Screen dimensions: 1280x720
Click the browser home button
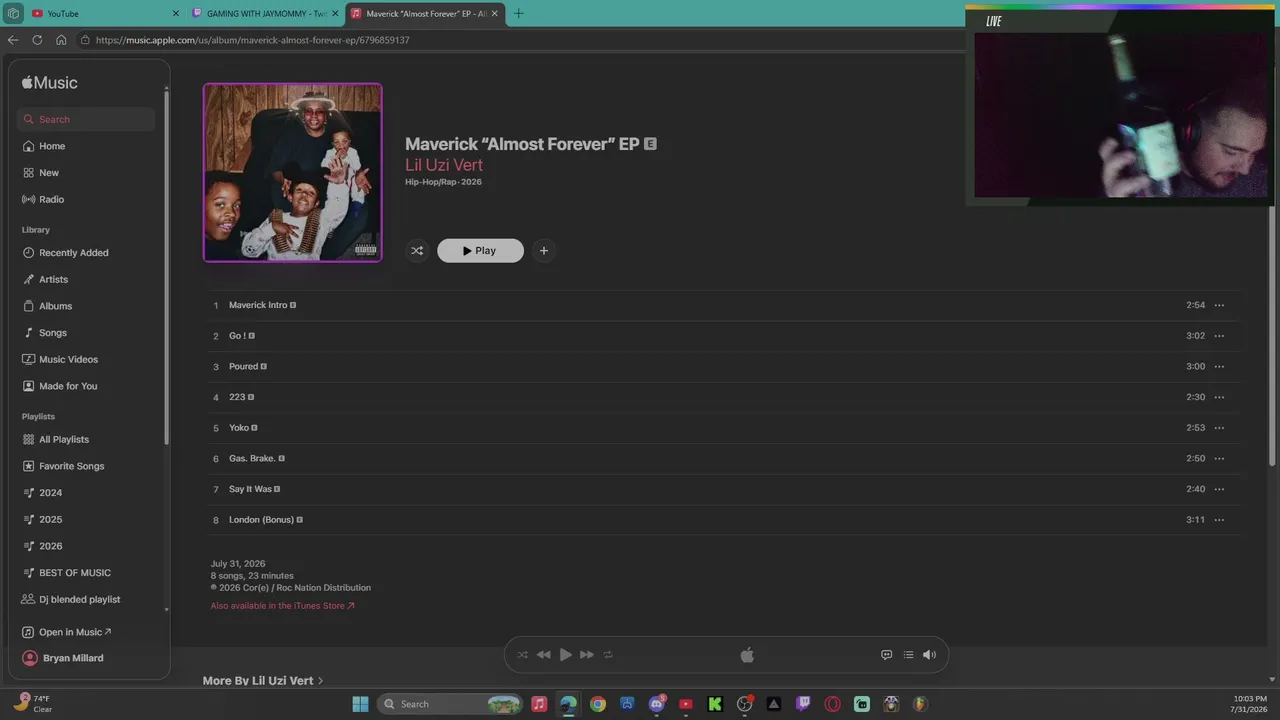(61, 40)
